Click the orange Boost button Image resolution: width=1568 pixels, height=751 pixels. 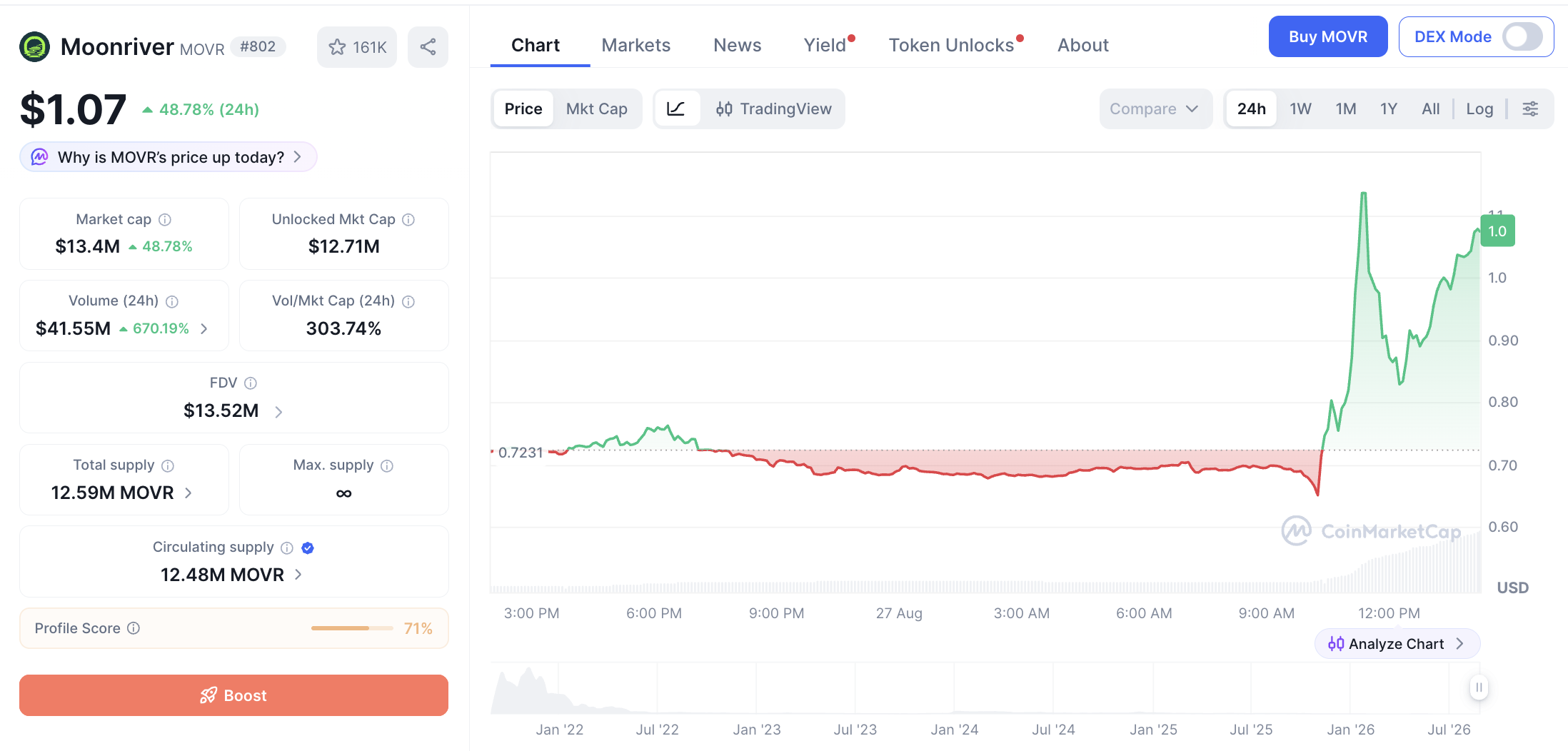(233, 695)
